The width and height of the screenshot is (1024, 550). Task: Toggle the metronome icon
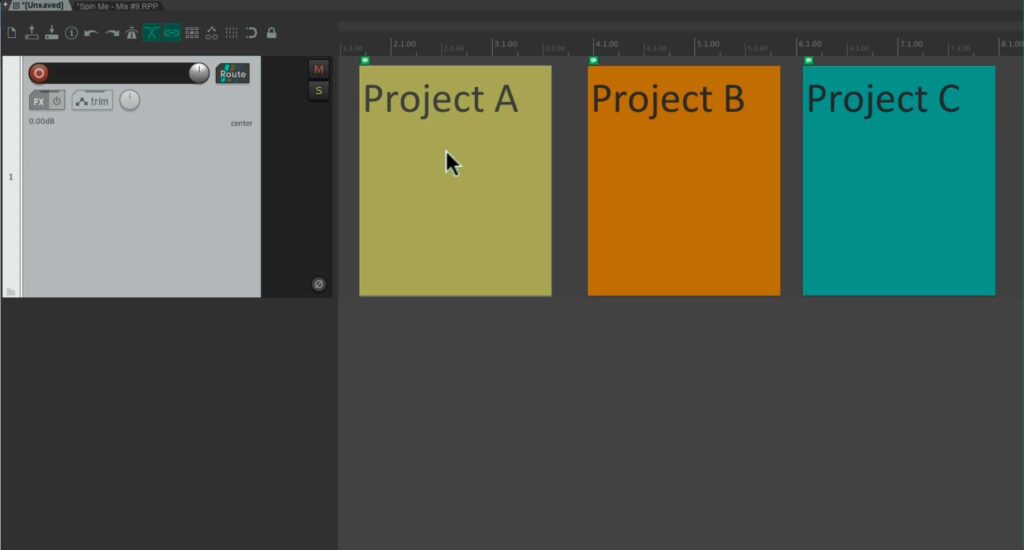[131, 33]
